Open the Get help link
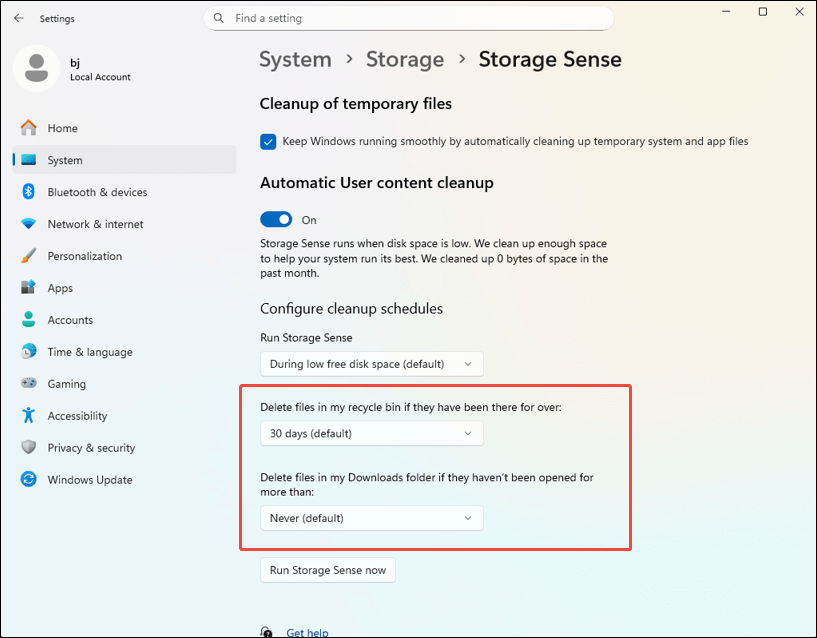This screenshot has width=817, height=638. (x=307, y=632)
